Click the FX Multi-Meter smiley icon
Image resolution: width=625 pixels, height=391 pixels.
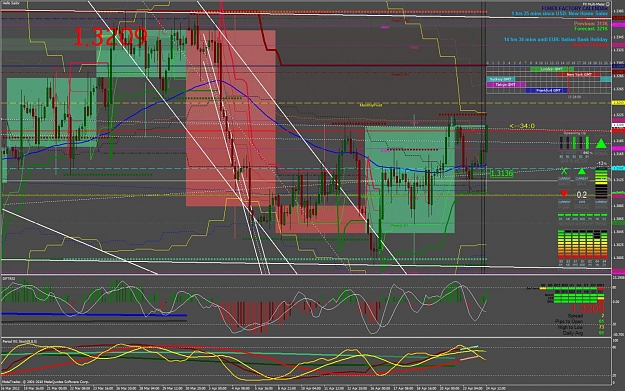point(608,4)
